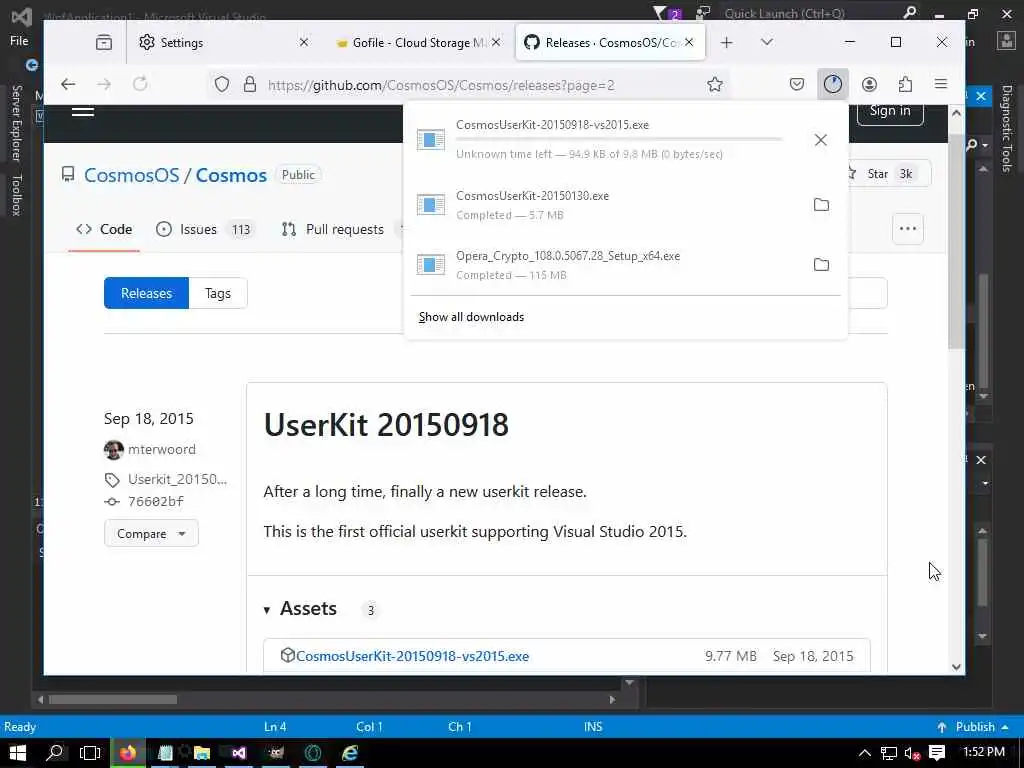Click the muted volume tray icon
Viewport: 1024px width, 768px height.
(x=912, y=753)
